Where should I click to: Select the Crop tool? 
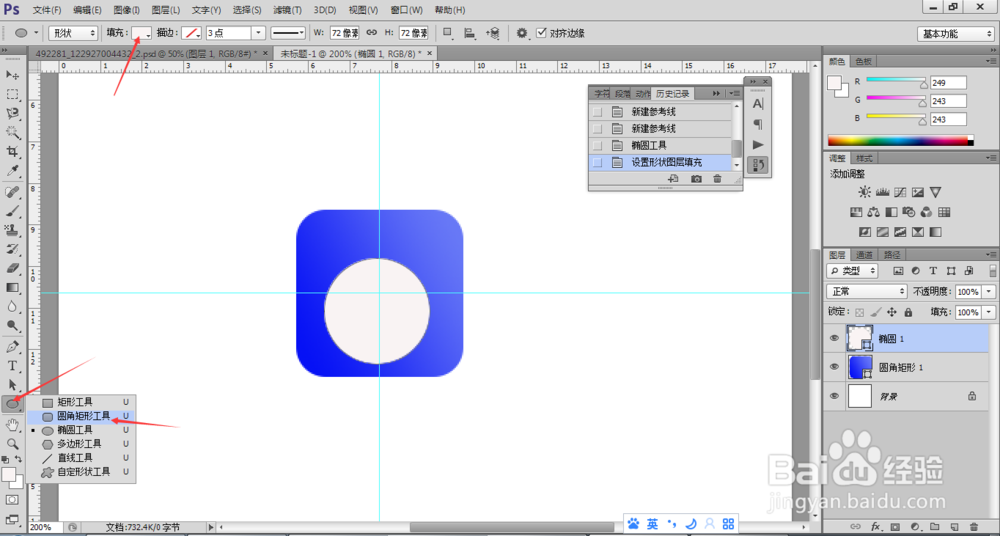click(12, 152)
